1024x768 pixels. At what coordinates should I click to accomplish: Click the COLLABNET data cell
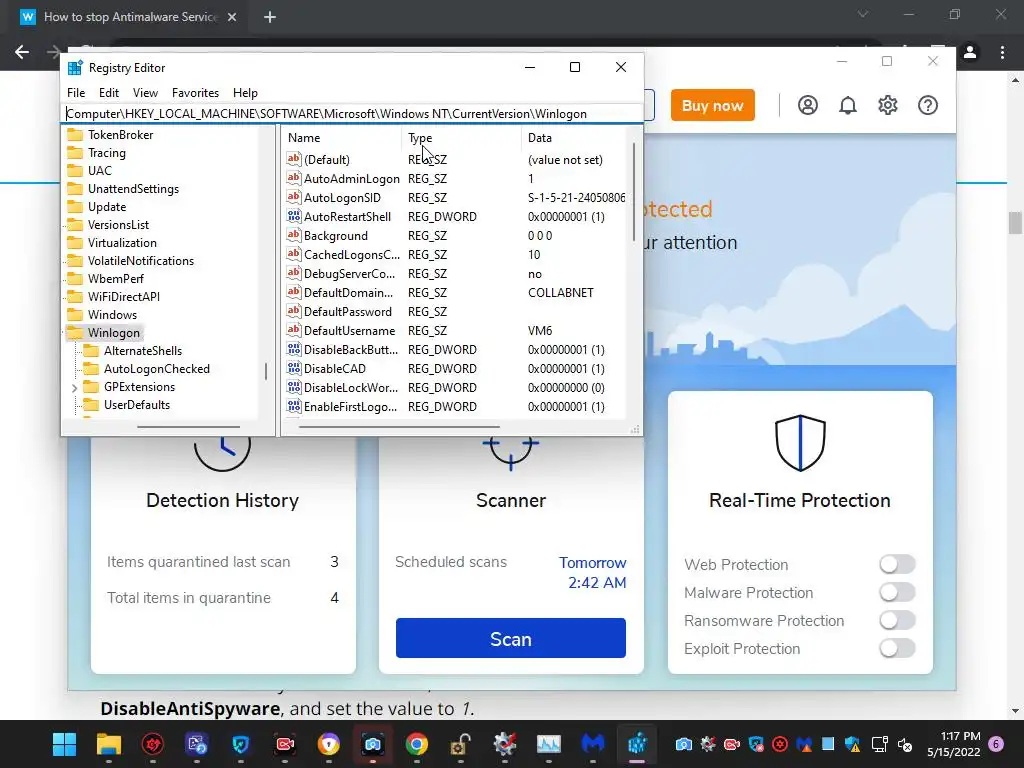(560, 293)
